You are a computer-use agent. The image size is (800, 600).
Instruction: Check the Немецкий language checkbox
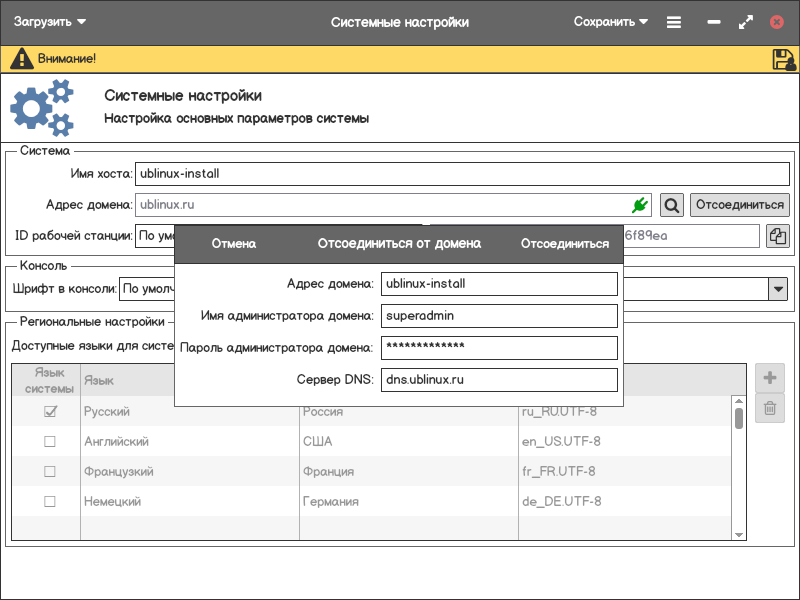[50, 502]
